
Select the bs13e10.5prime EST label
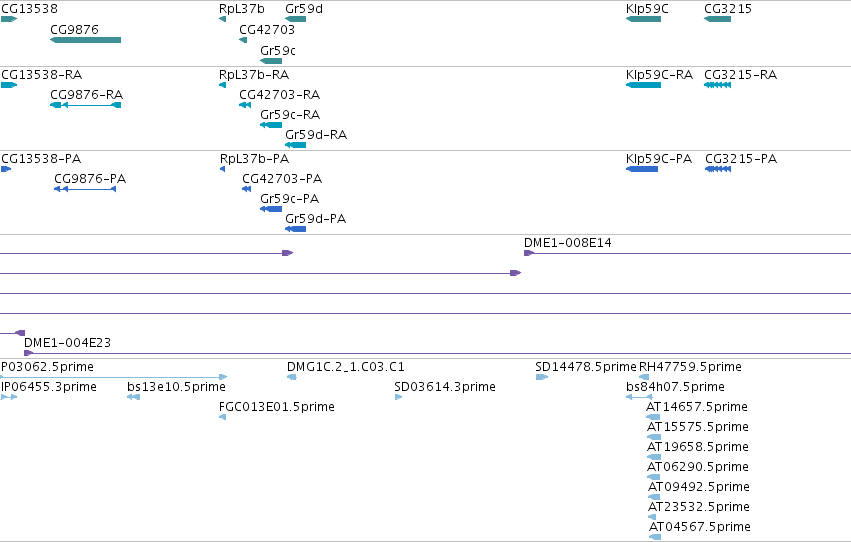[x=176, y=387]
